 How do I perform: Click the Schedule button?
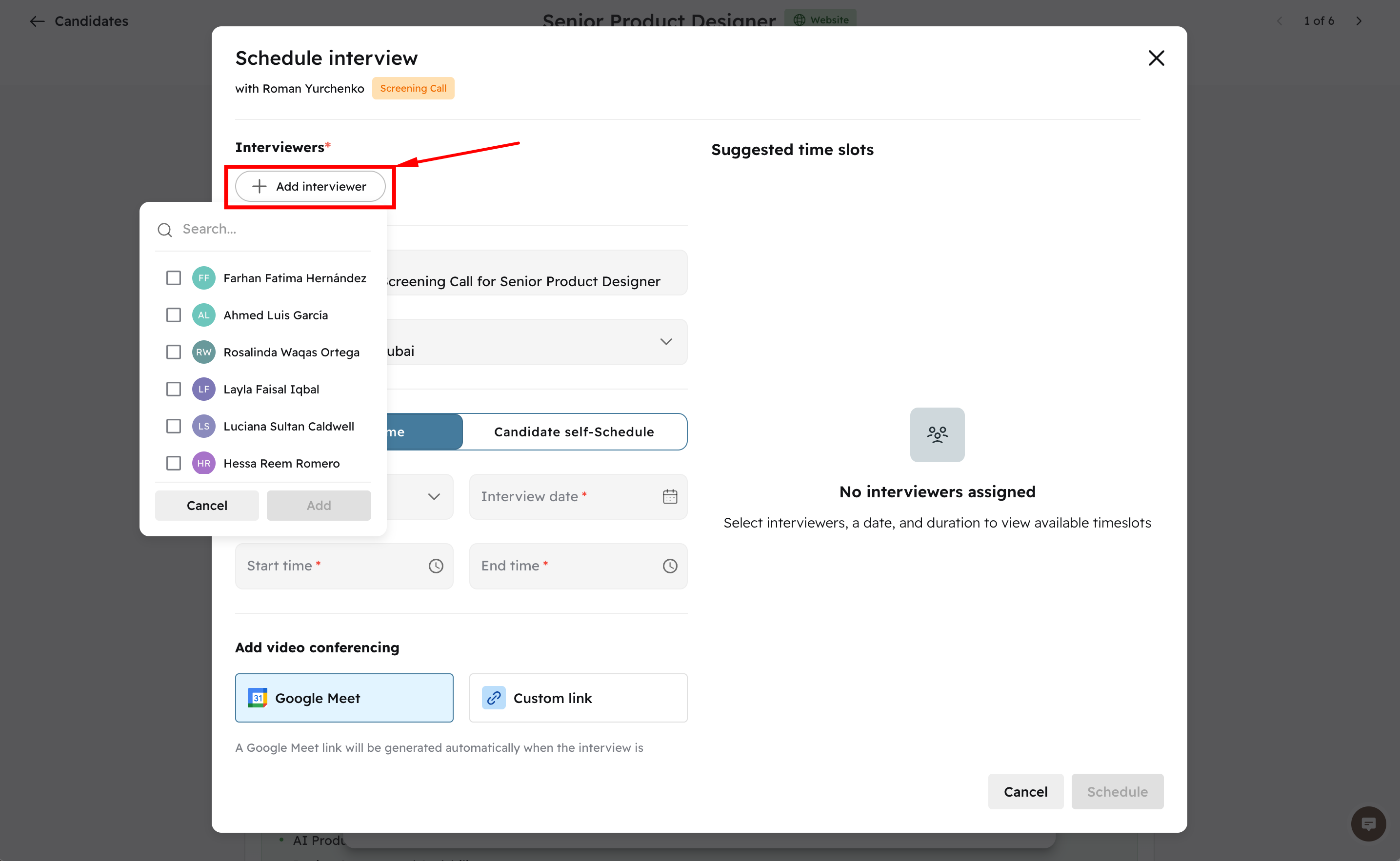click(1117, 792)
